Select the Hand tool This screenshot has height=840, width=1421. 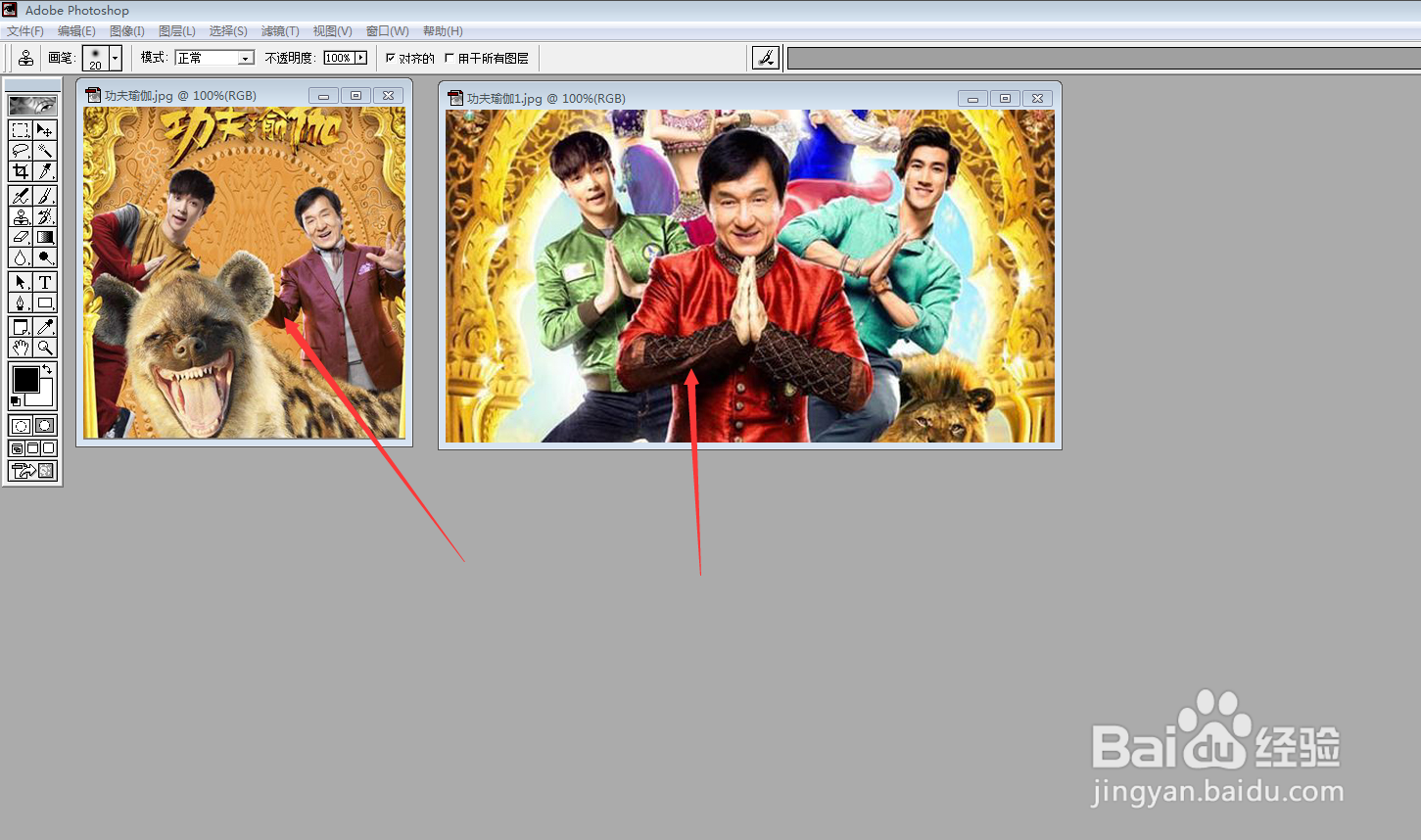21,348
